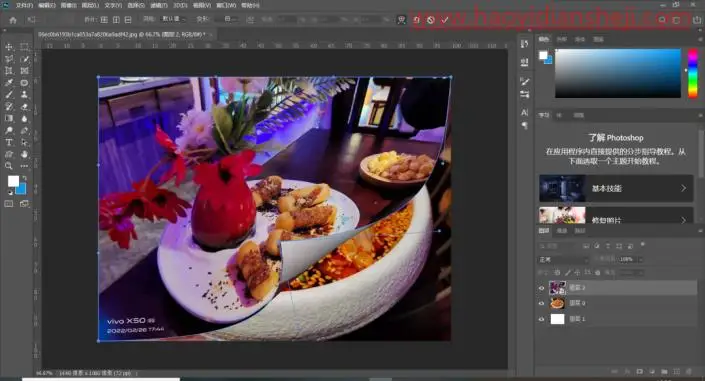Select the Hand tool
705x381 pixels.
pyautogui.click(x=24, y=154)
